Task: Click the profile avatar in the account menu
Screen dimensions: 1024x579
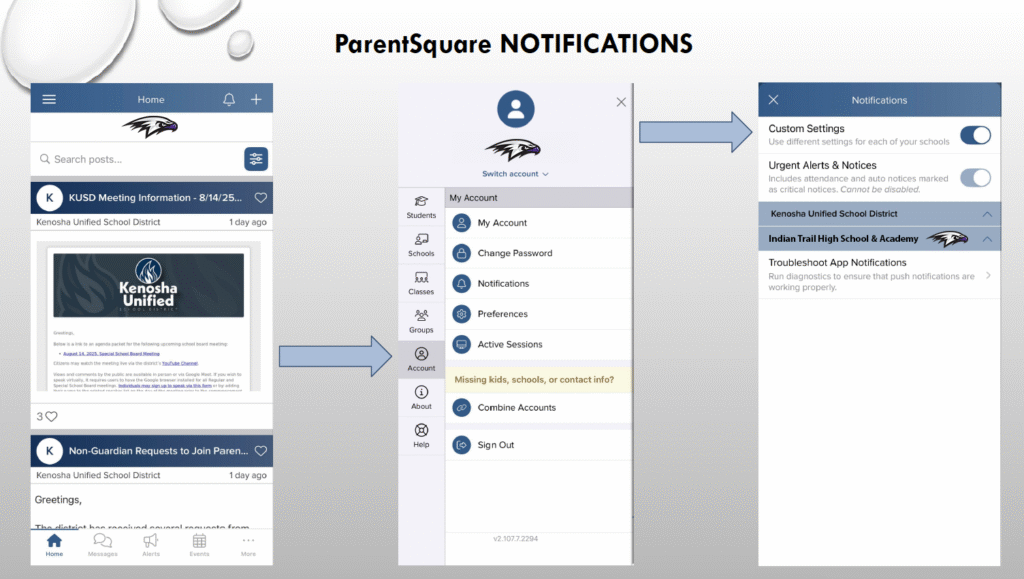Action: coord(516,109)
